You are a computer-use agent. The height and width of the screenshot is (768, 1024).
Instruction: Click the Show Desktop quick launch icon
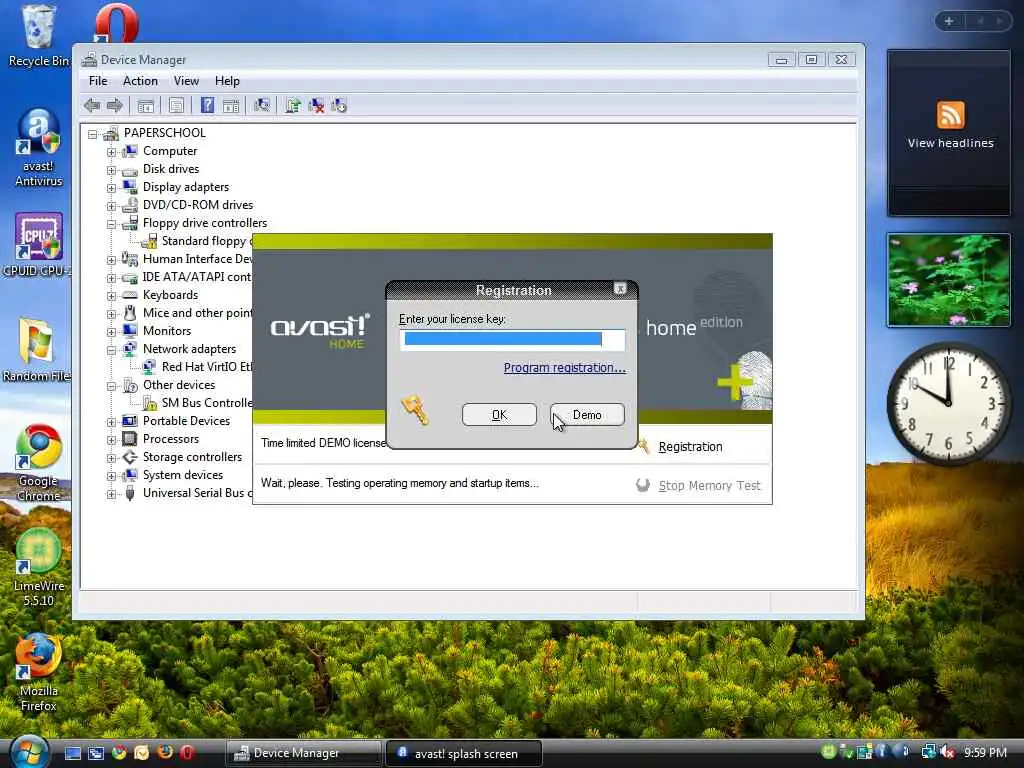pyautogui.click(x=72, y=753)
